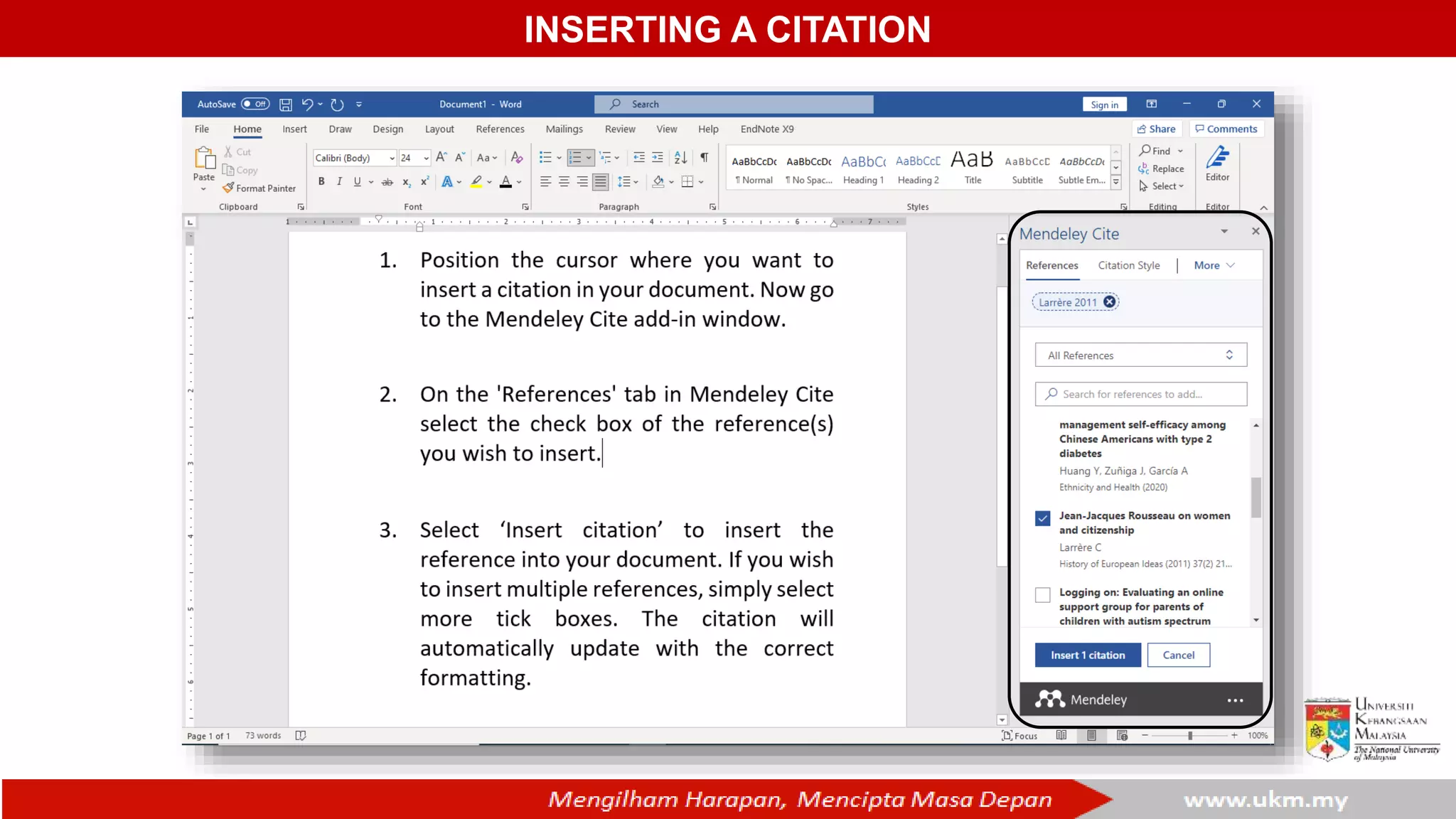Increase paragraph indent
This screenshot has width=1456, height=819.
point(658,158)
